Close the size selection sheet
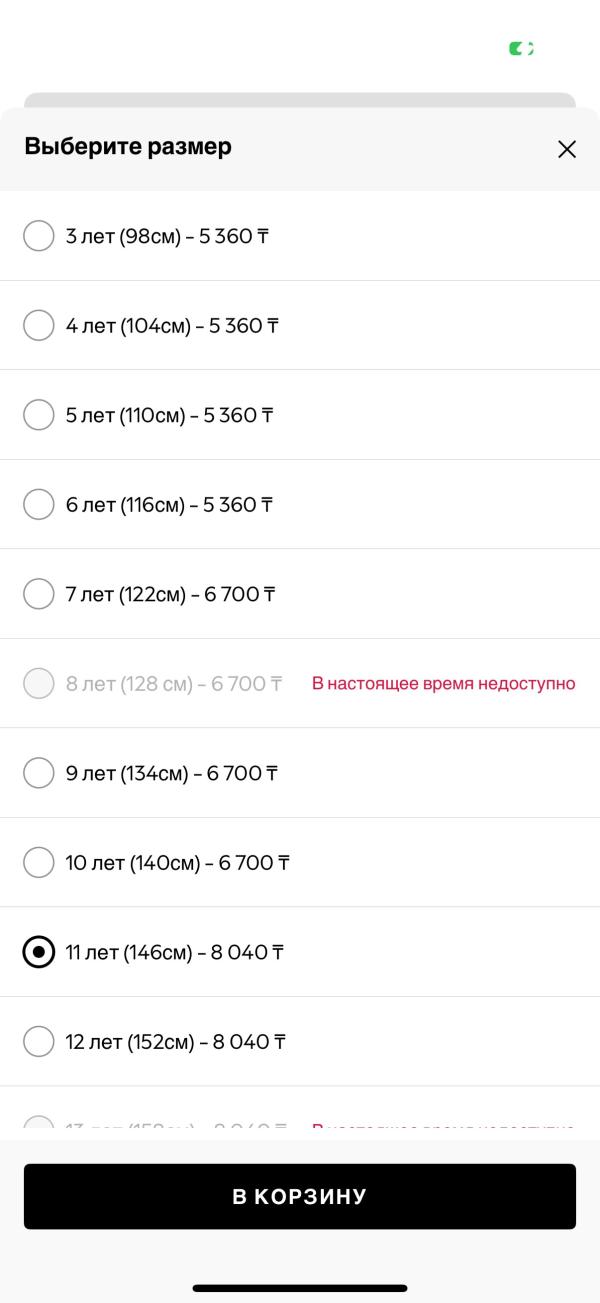Screen dimensions: 600x1303 tap(567, 149)
